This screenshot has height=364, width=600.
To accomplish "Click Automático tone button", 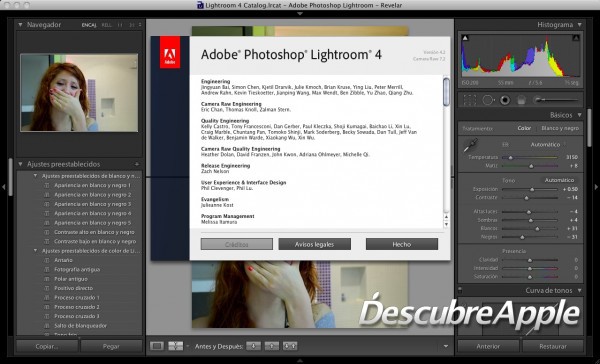I will pyautogui.click(x=559, y=180).
